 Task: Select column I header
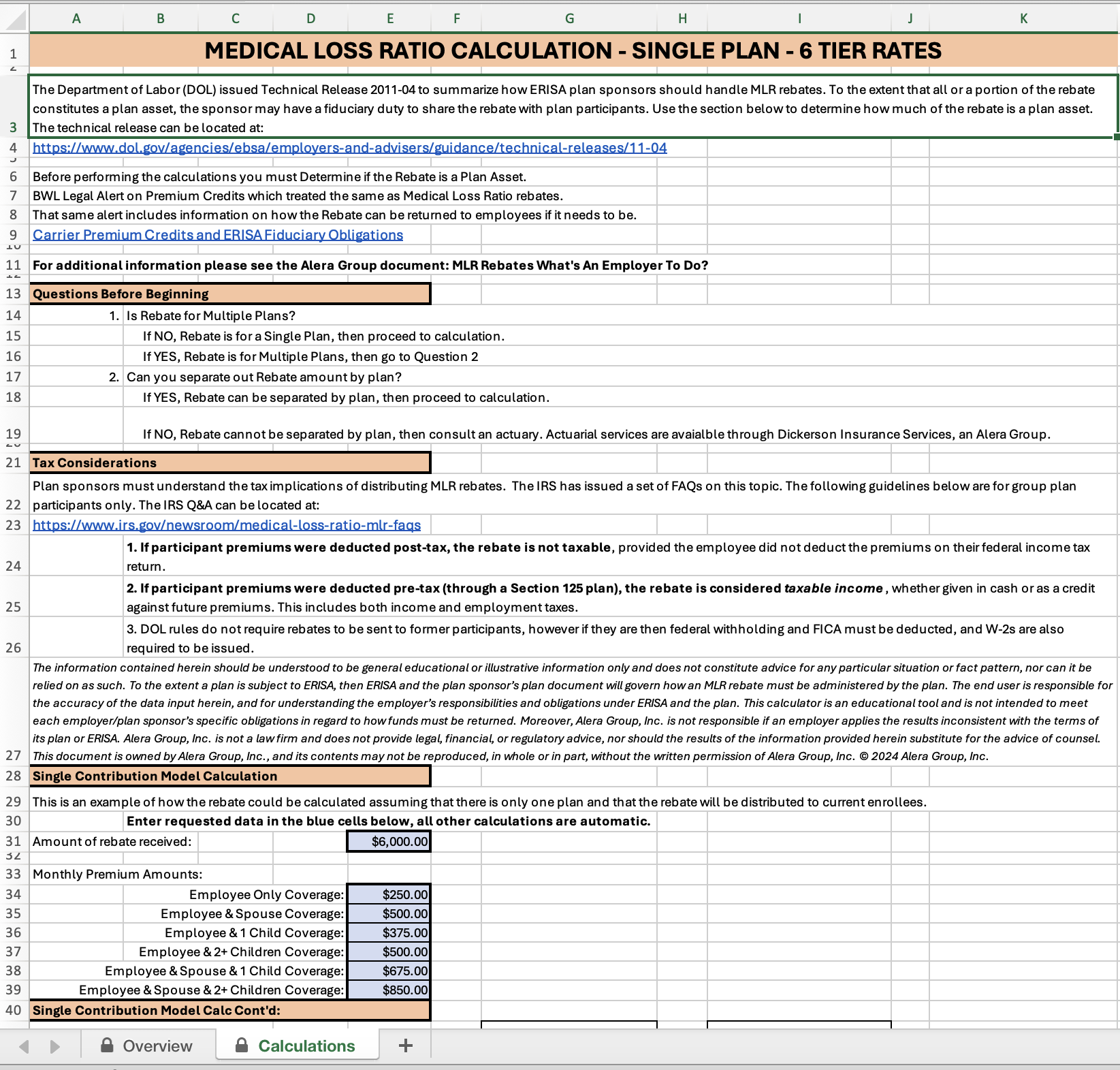[x=799, y=18]
